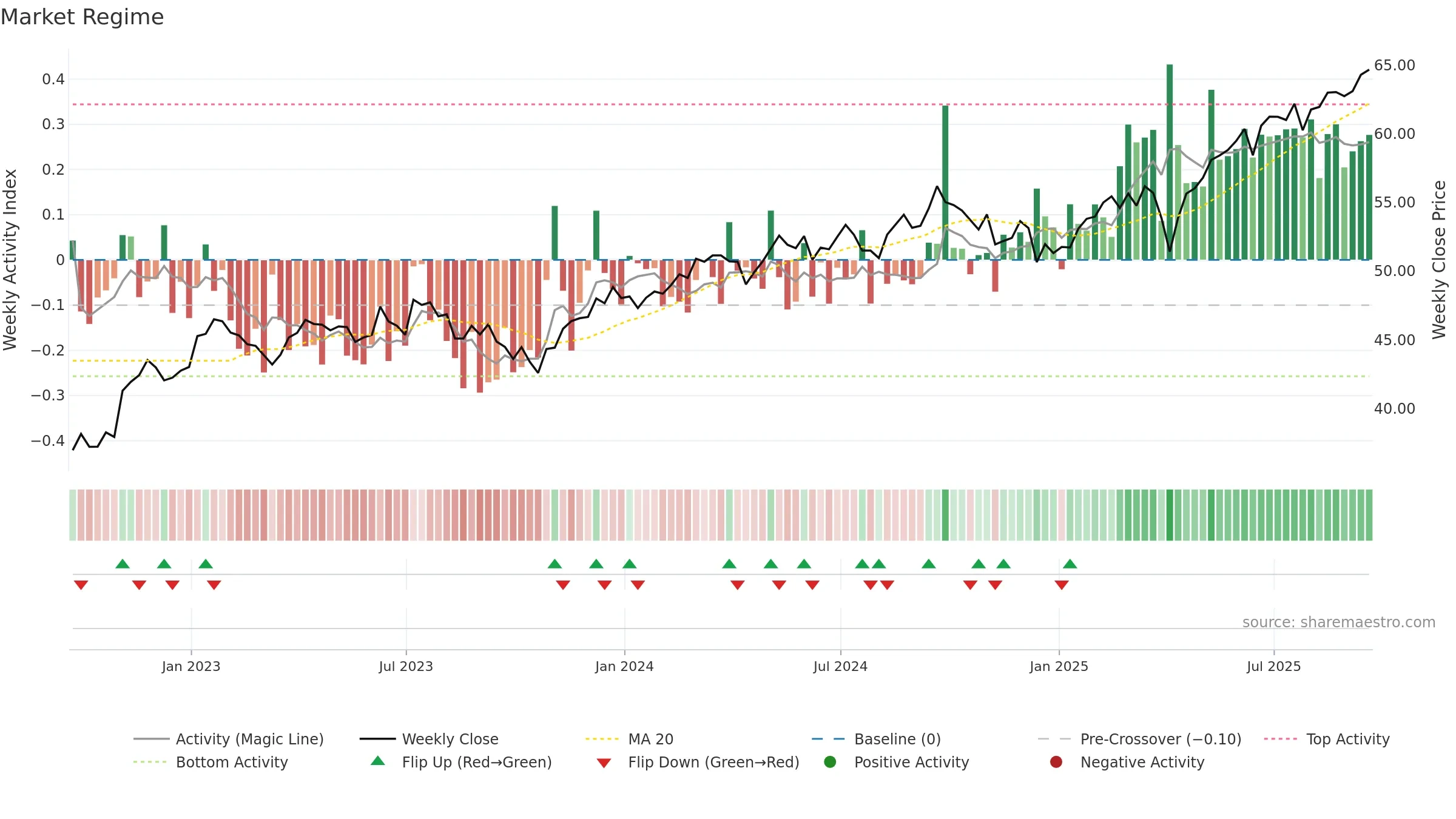1456x819 pixels.
Task: Click the Jul 2023 axis label
Action: 406,666
